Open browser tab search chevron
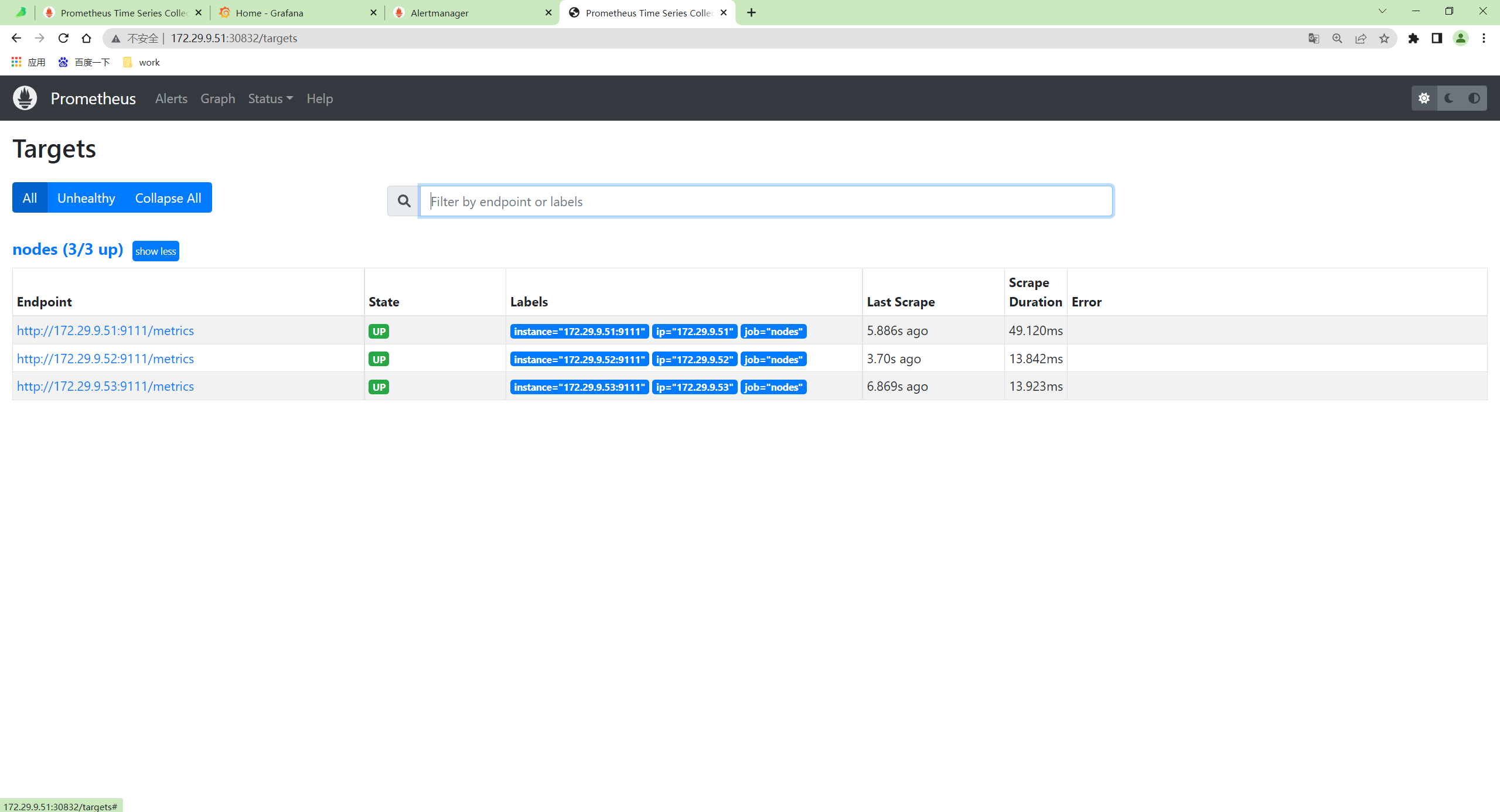1500x812 pixels. pyautogui.click(x=1382, y=12)
